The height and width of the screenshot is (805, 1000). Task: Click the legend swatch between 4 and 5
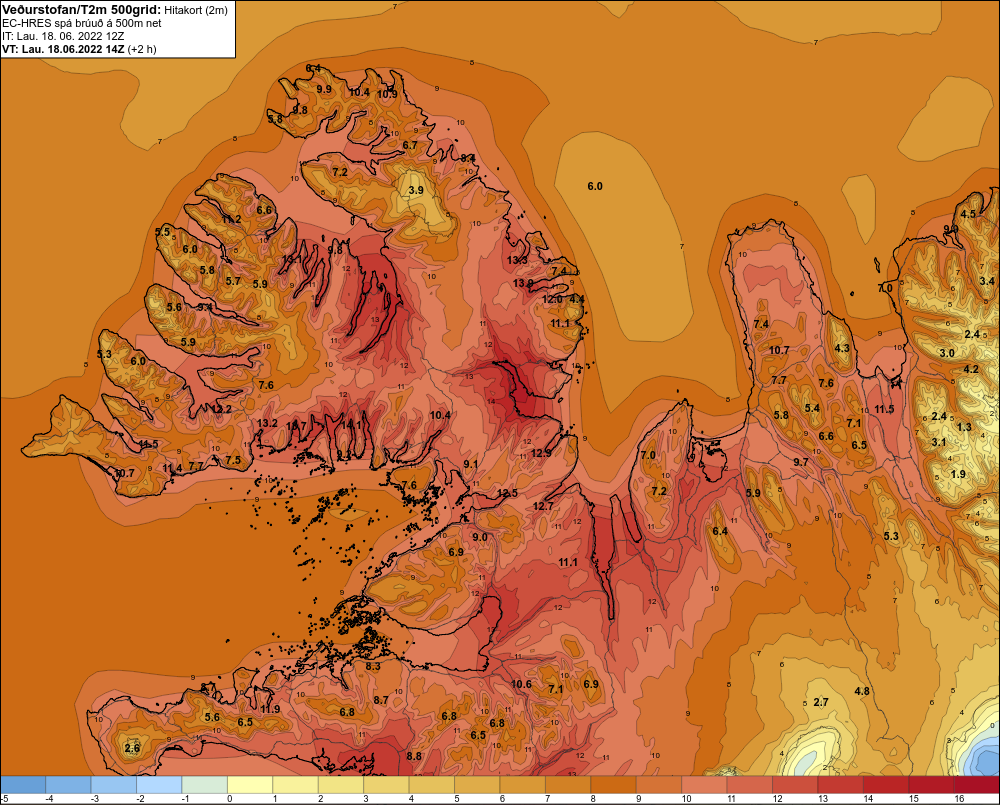432,785
